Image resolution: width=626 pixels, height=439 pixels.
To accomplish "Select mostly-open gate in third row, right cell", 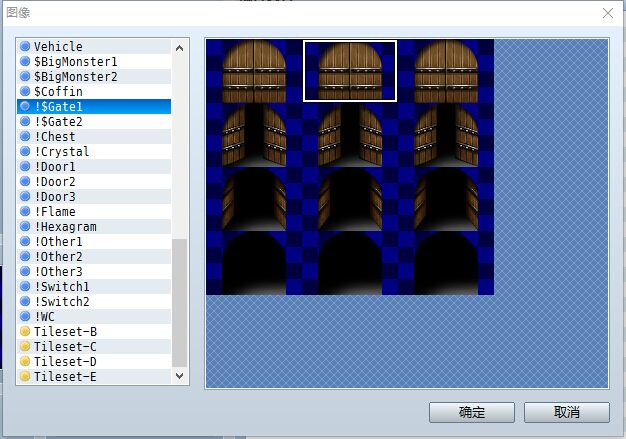I will pyautogui.click(x=446, y=199).
